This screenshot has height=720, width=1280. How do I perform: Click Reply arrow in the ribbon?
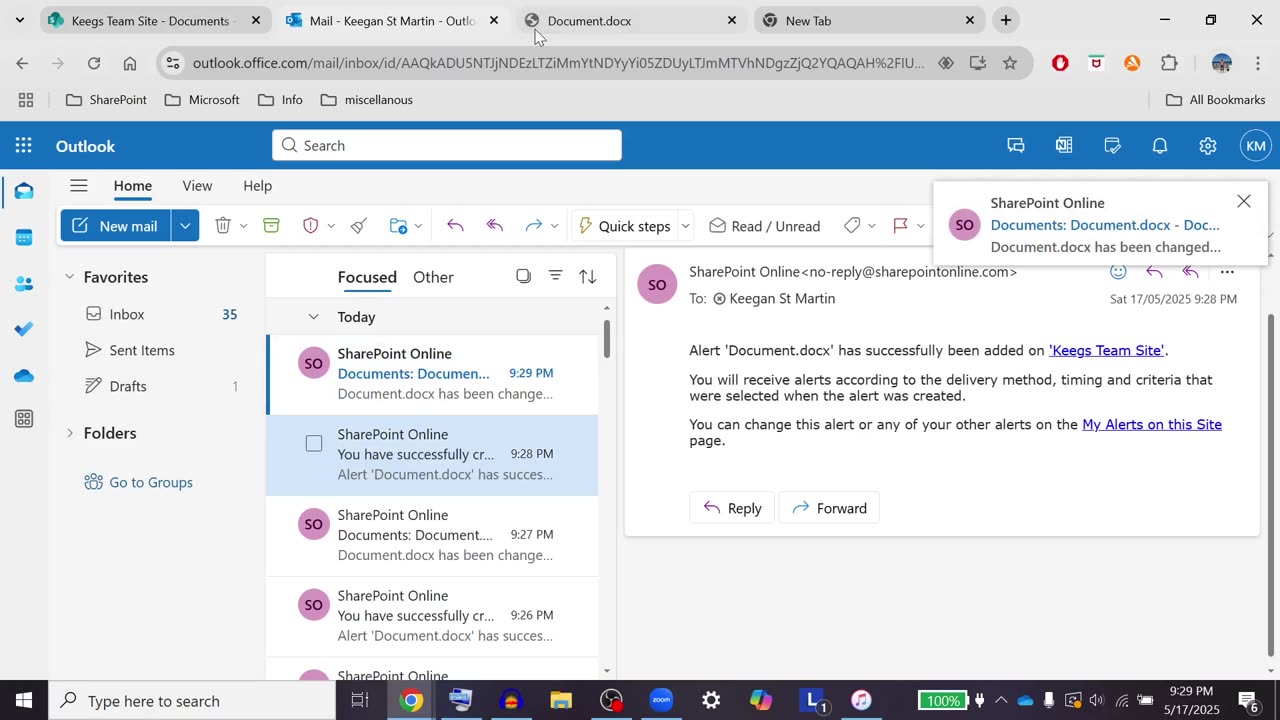(x=455, y=226)
